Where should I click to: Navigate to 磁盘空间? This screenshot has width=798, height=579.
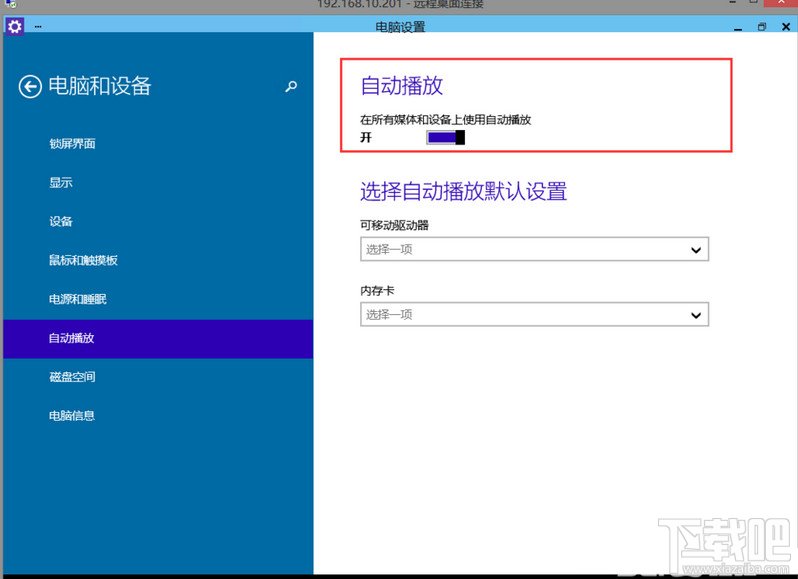[72, 378]
